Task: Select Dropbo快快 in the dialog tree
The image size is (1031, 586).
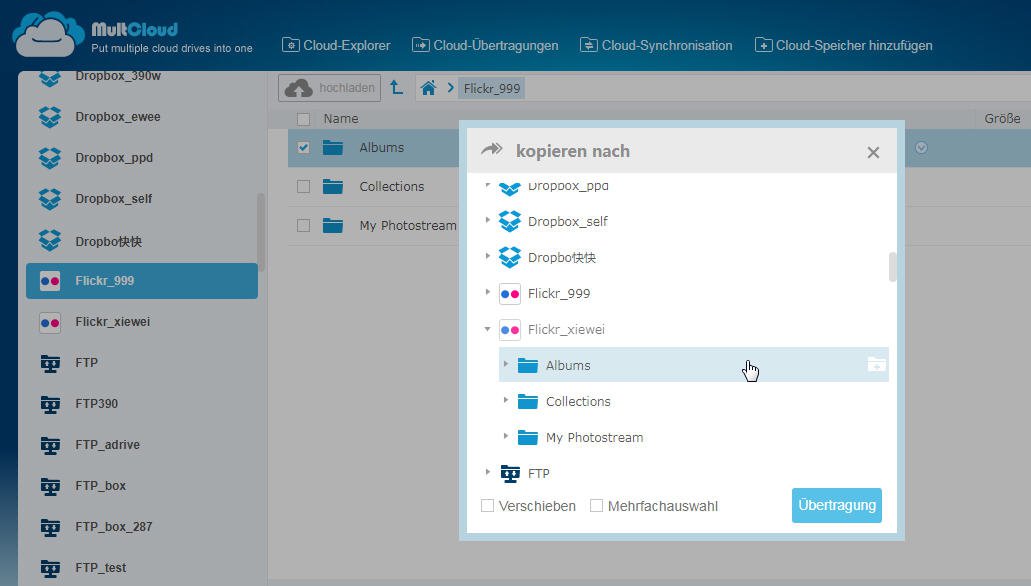Action: [x=562, y=258]
